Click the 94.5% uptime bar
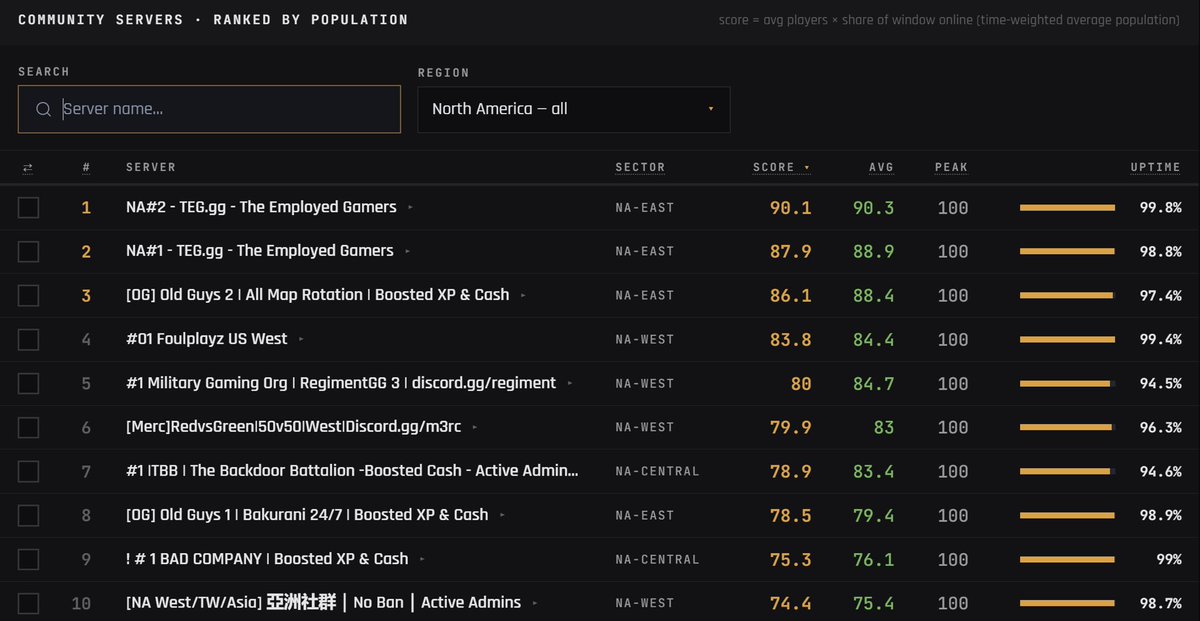 click(x=1067, y=384)
